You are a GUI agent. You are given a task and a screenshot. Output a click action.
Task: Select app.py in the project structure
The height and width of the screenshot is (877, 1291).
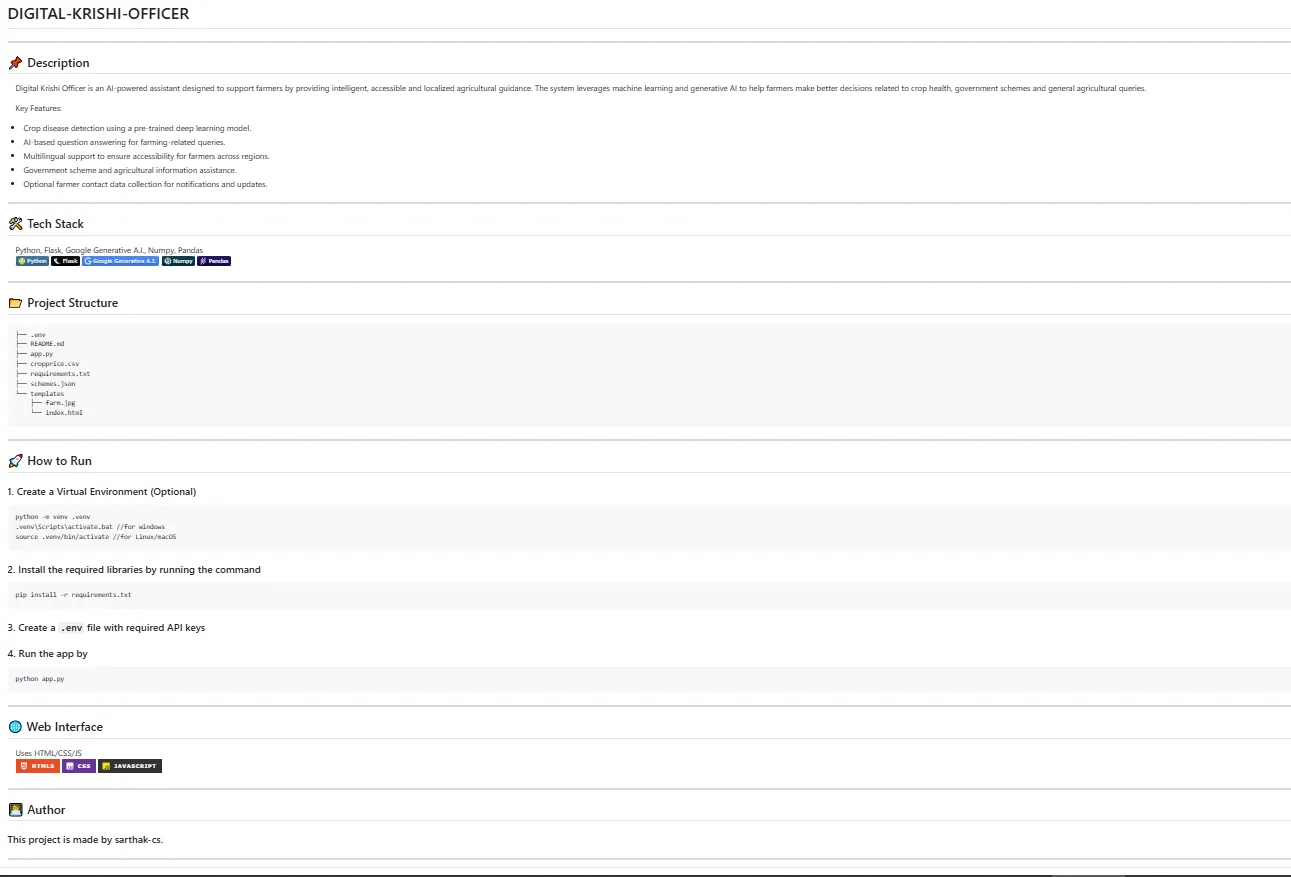pos(40,353)
